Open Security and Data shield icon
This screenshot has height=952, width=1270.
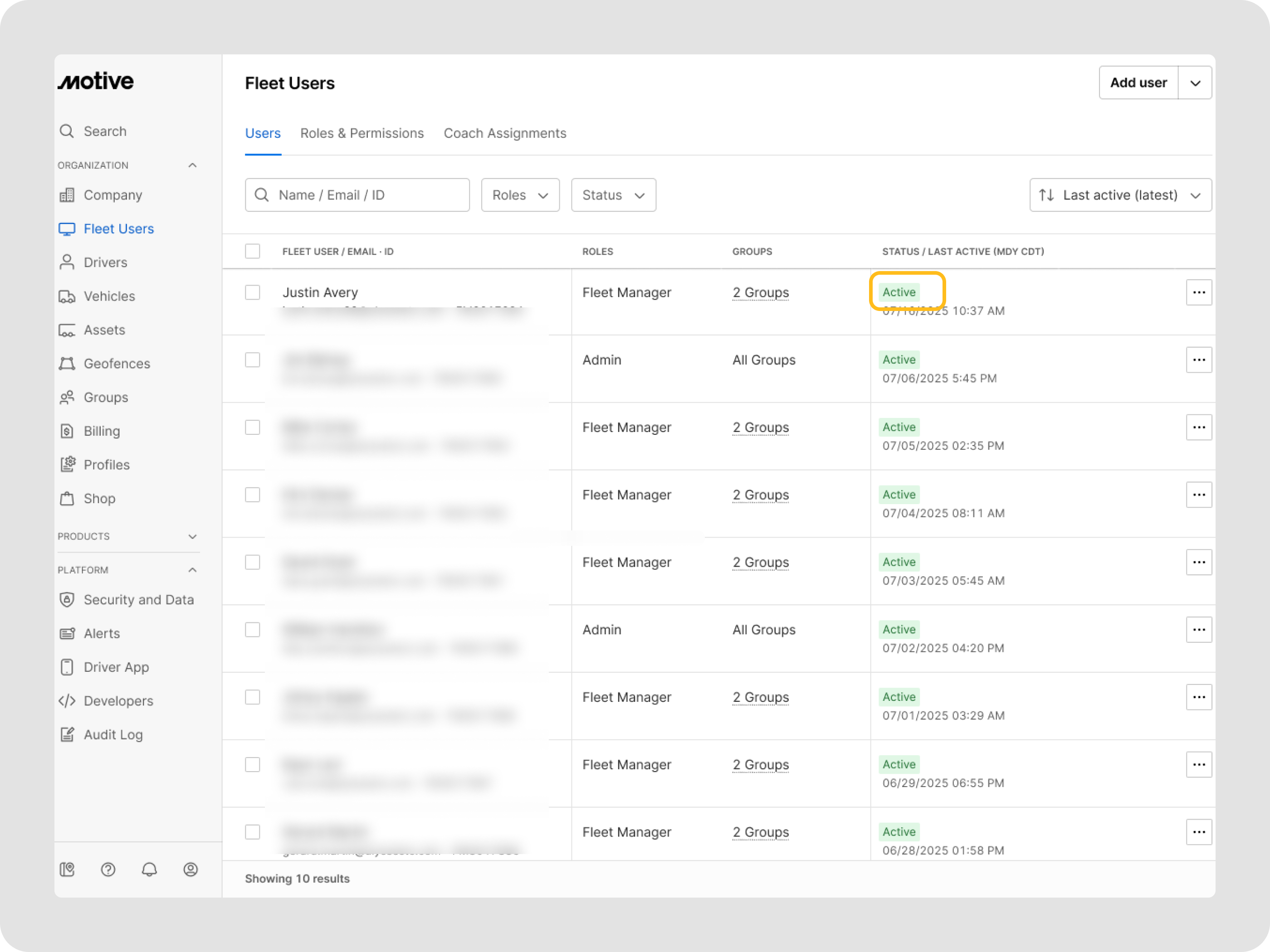67,600
